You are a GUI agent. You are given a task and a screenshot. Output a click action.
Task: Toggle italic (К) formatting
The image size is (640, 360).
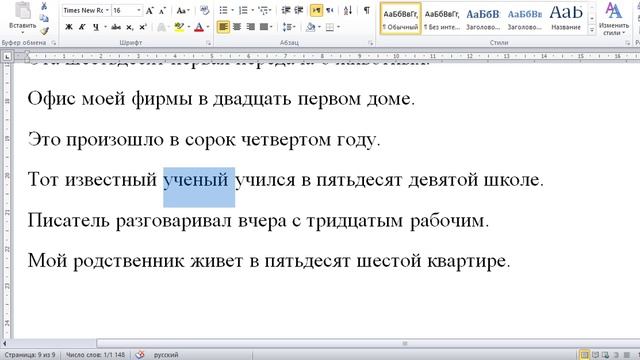[82, 27]
